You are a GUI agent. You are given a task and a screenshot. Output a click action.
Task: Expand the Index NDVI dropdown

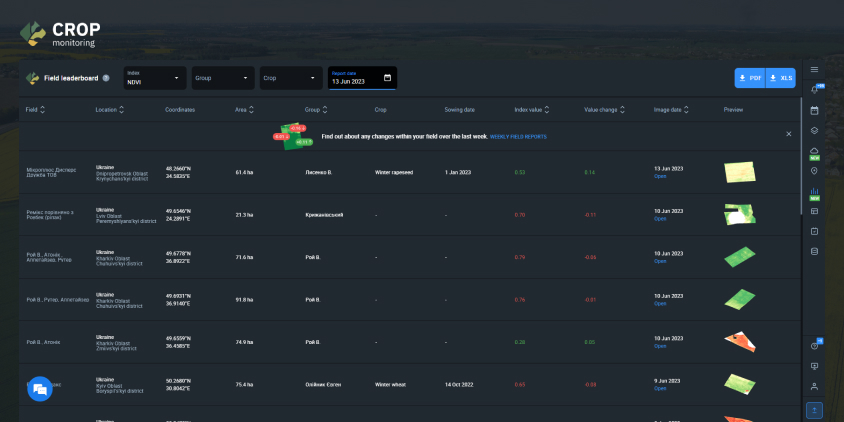tap(154, 78)
